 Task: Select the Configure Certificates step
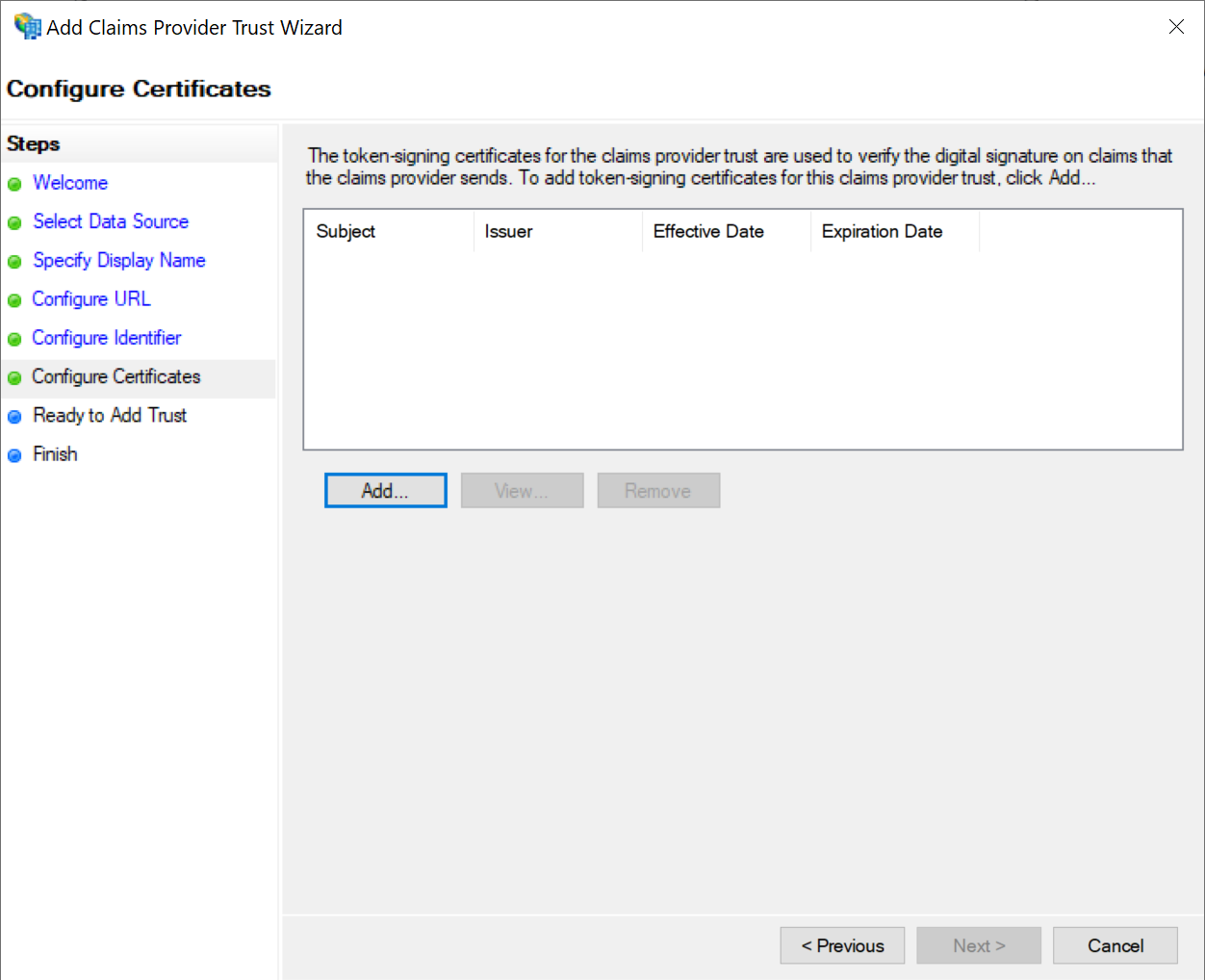click(x=116, y=376)
